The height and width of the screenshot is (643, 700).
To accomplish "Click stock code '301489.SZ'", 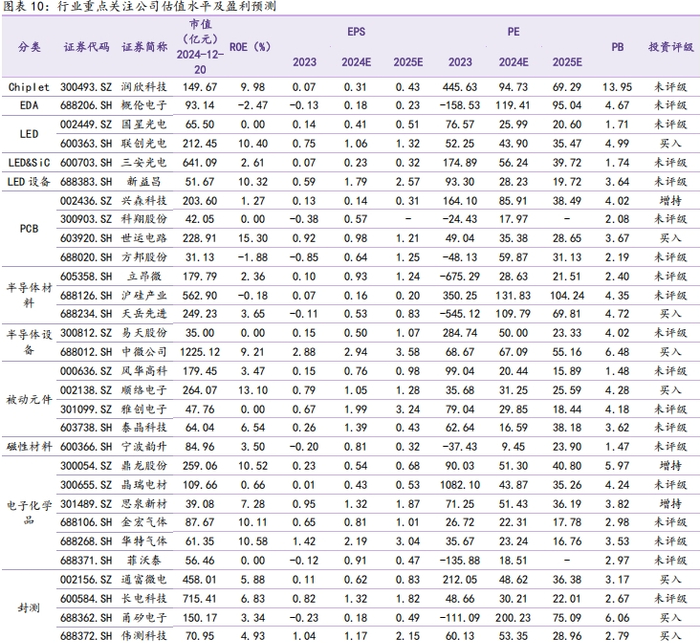I will point(86,504).
